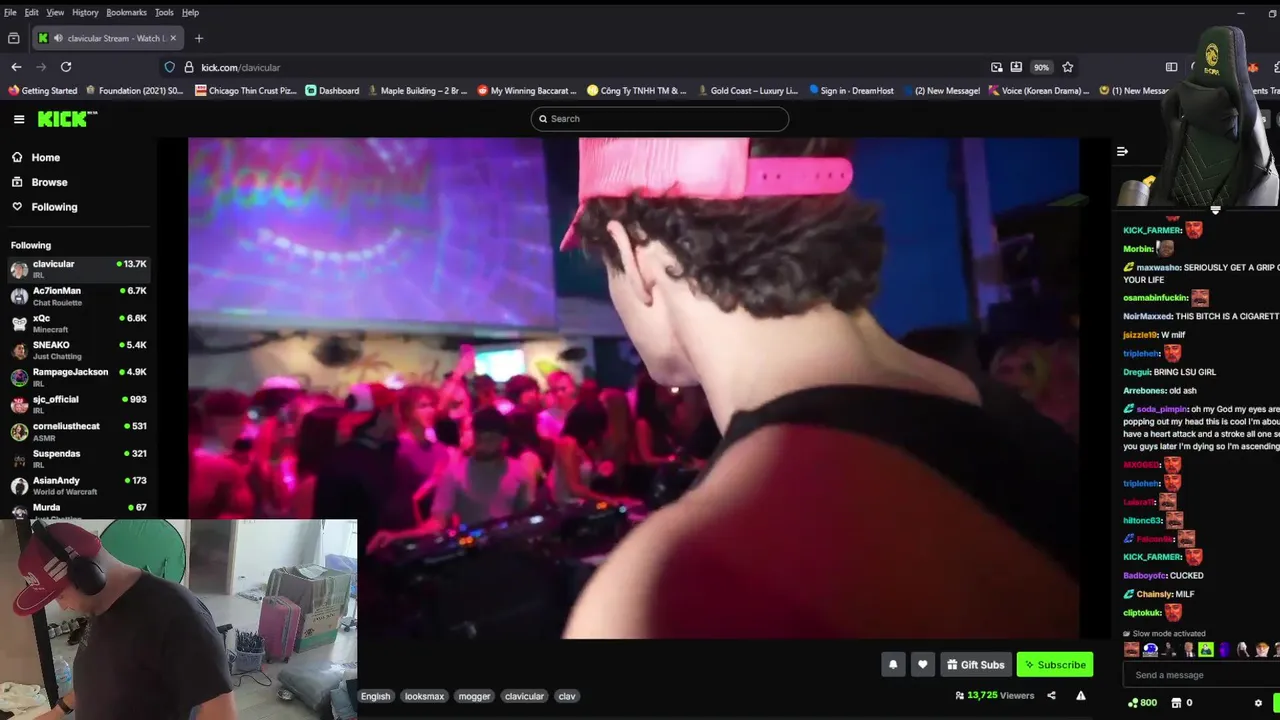Reload the page with the refresh icon
This screenshot has width=1280, height=720.
(66, 67)
